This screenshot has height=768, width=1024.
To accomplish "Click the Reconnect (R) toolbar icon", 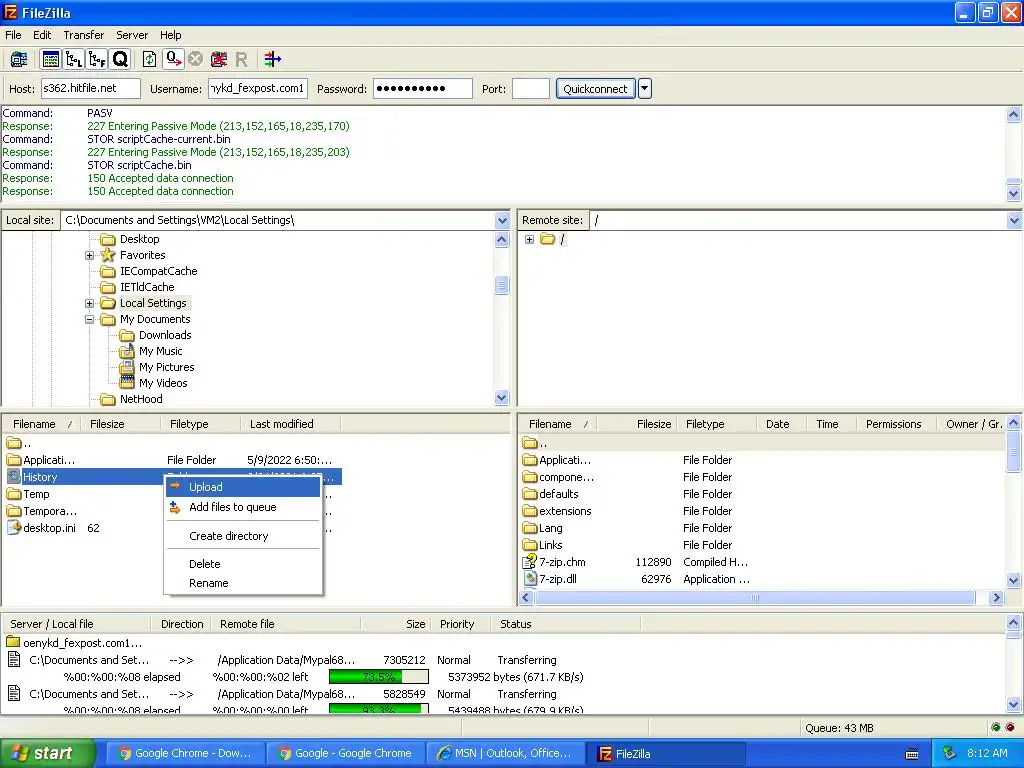I will tap(241, 60).
